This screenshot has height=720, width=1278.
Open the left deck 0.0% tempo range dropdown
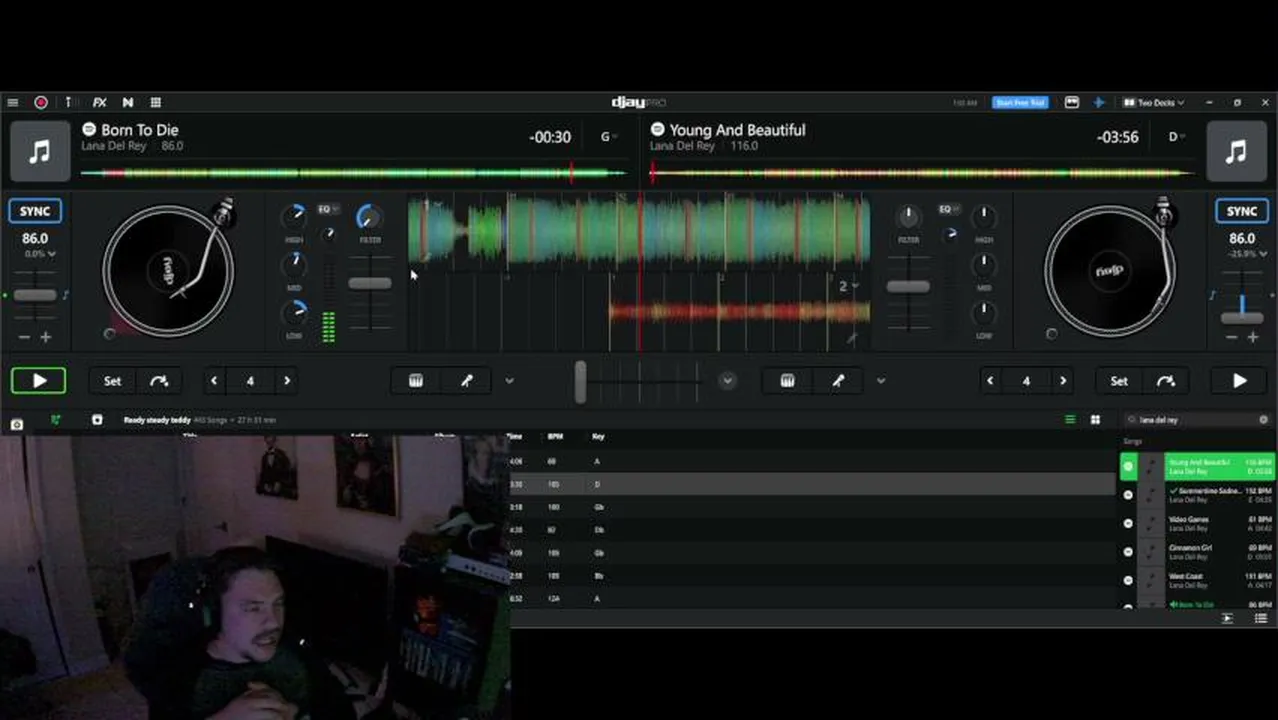tap(40, 254)
